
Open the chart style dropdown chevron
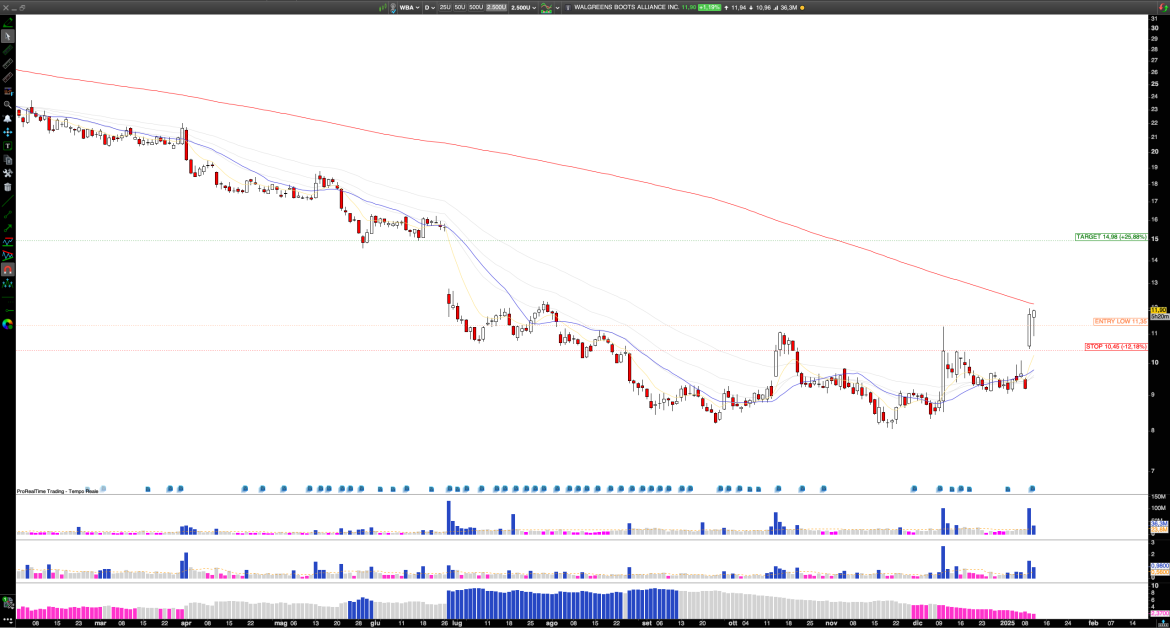(557, 7)
